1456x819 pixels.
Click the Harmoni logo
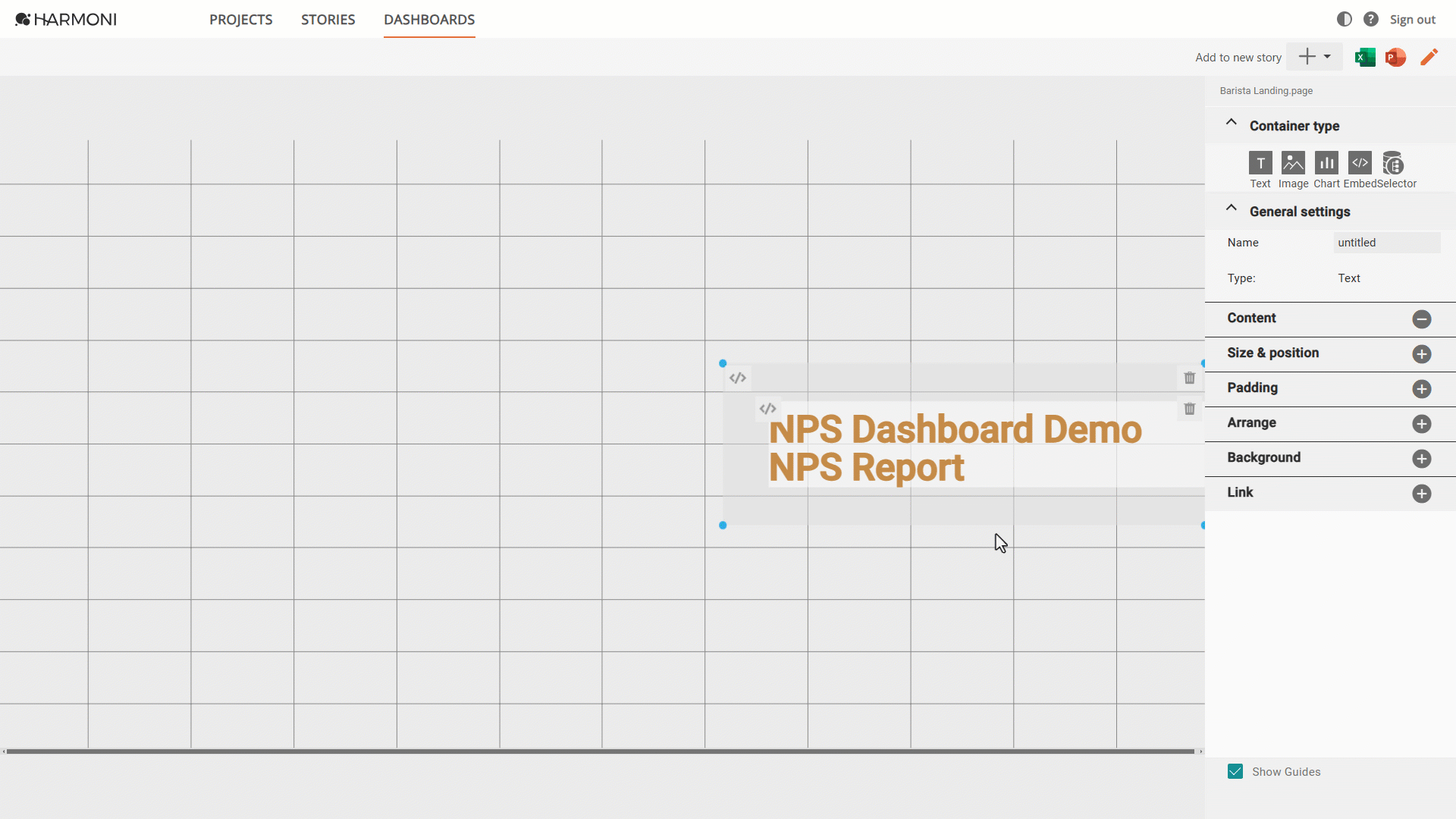[x=66, y=19]
